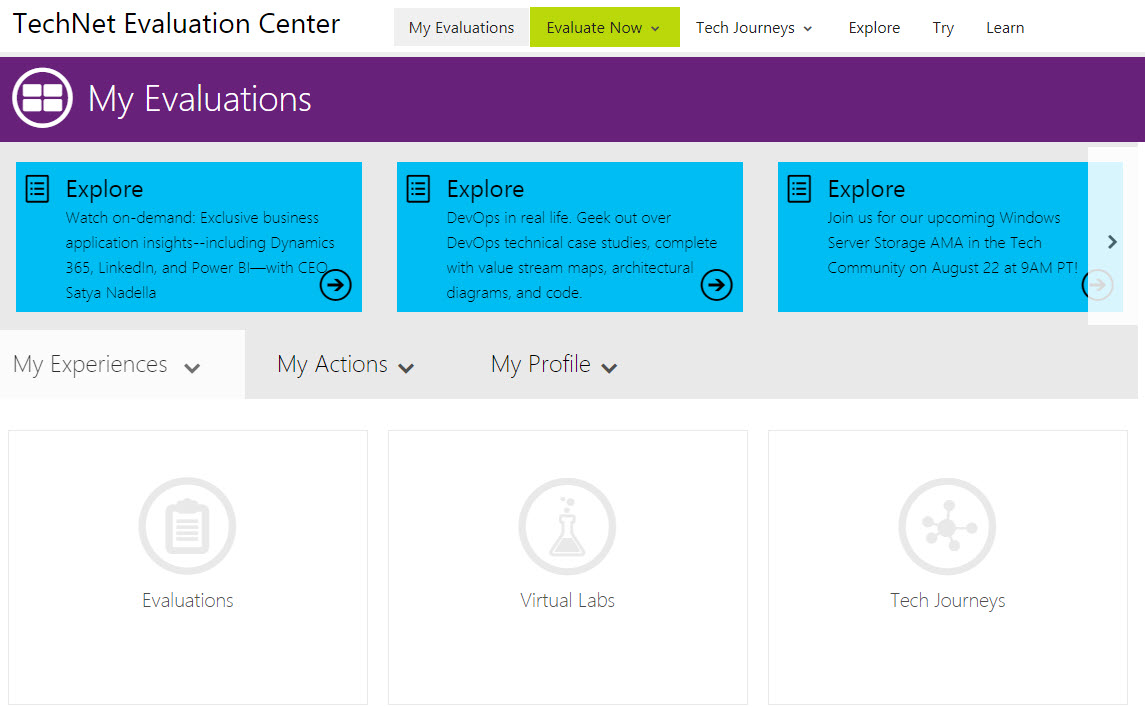Open the Tech Journeys navigation dropdown

click(754, 28)
